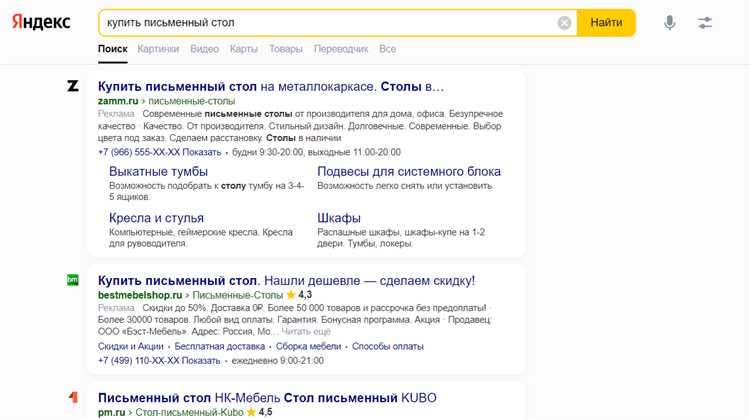Click description Компьютерные, геймерские кресла

(x=201, y=238)
